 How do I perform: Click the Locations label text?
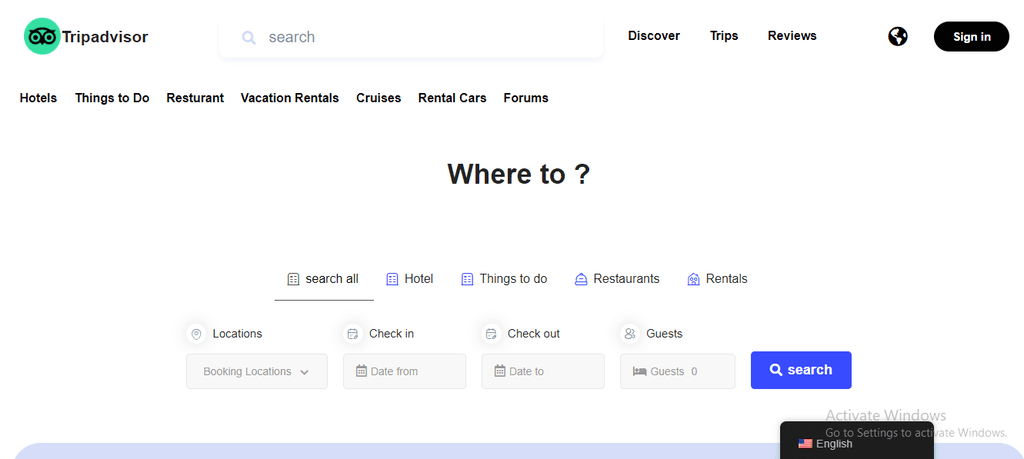tap(237, 334)
